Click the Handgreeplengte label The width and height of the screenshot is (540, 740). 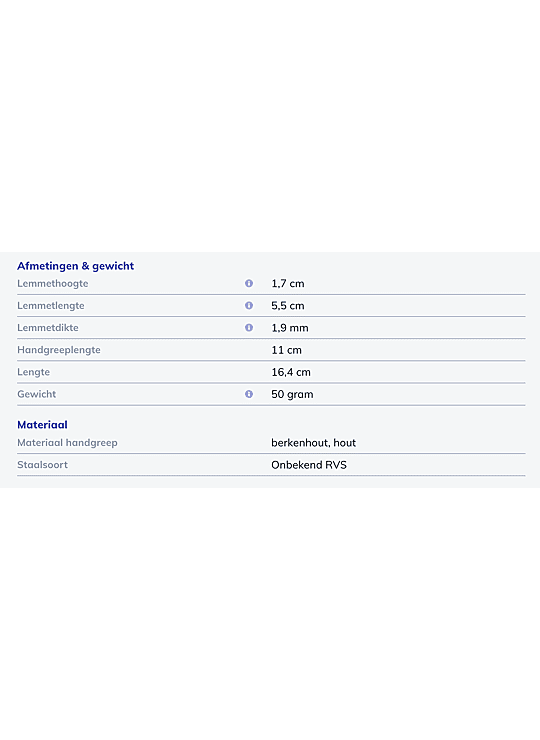(59, 350)
